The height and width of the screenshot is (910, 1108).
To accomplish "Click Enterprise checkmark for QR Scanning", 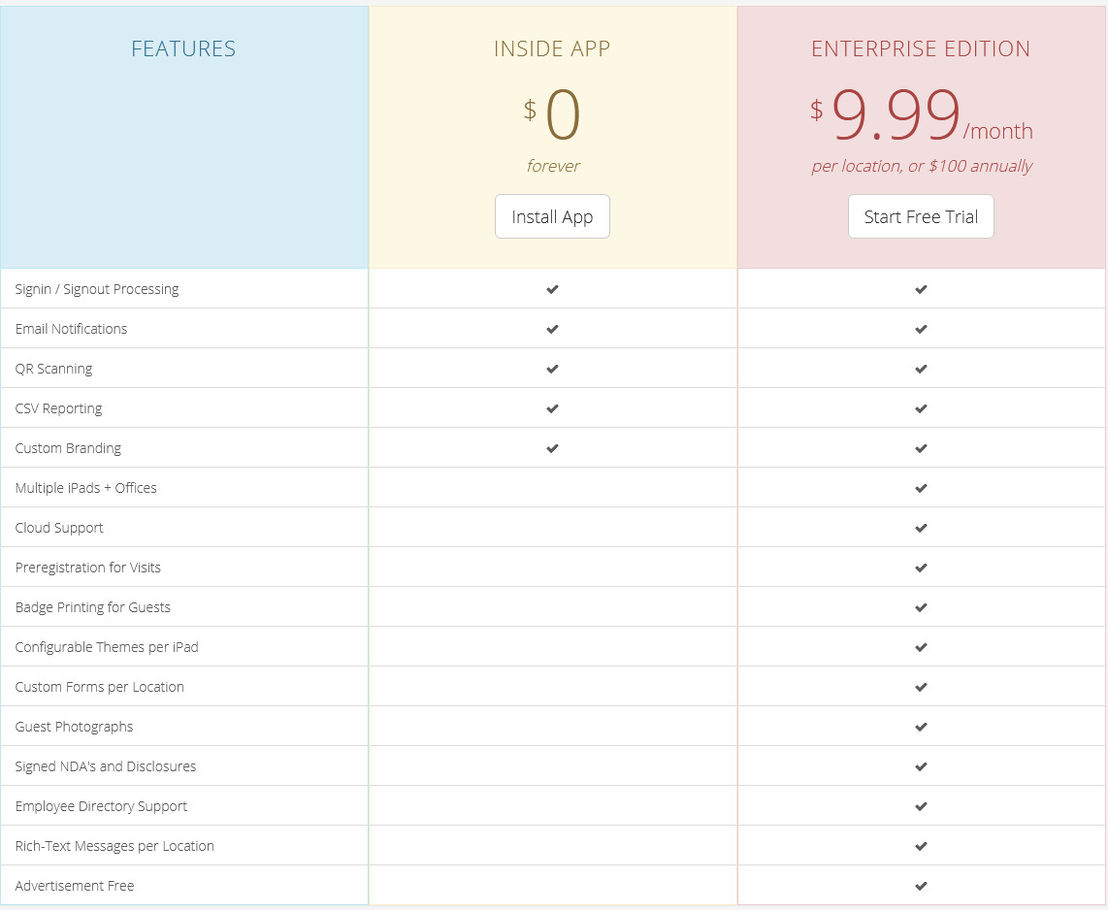I will coord(921,369).
